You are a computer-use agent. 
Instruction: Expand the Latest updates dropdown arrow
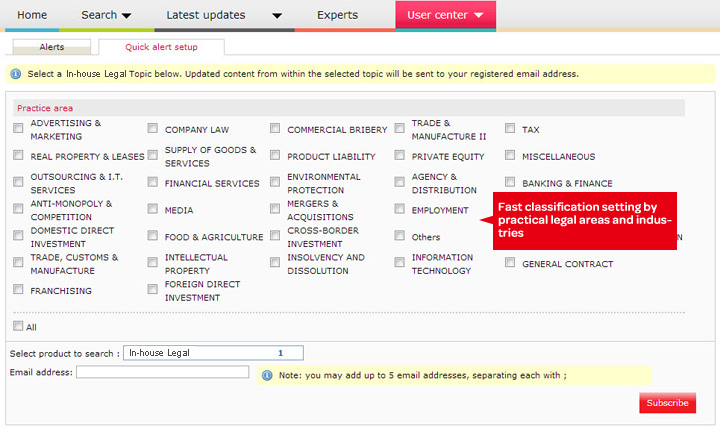pos(277,16)
